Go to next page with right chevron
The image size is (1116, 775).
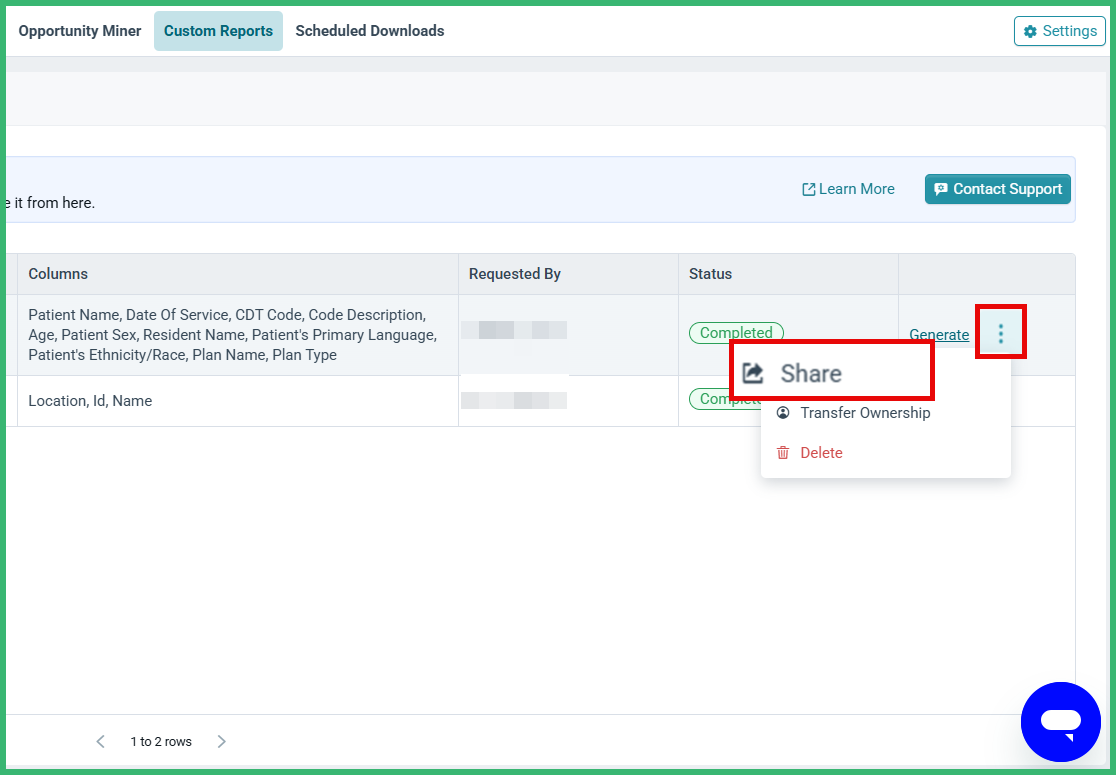point(221,741)
